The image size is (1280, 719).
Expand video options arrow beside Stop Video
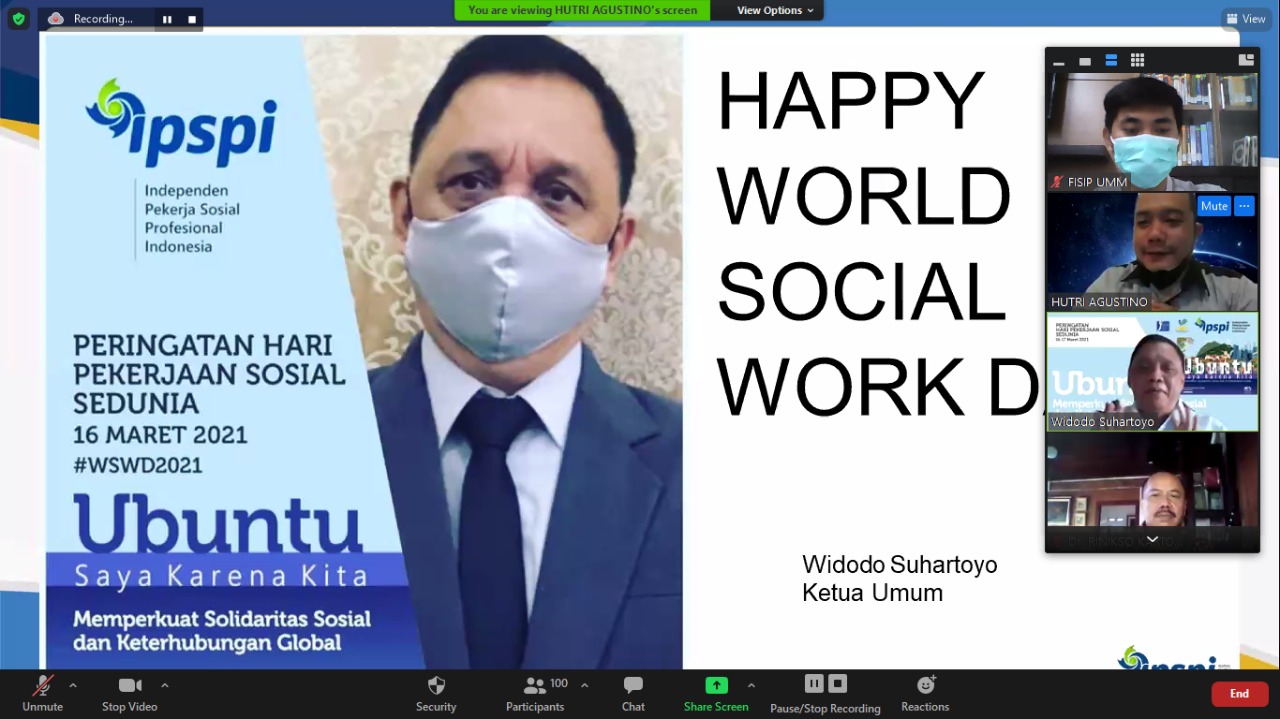[165, 685]
